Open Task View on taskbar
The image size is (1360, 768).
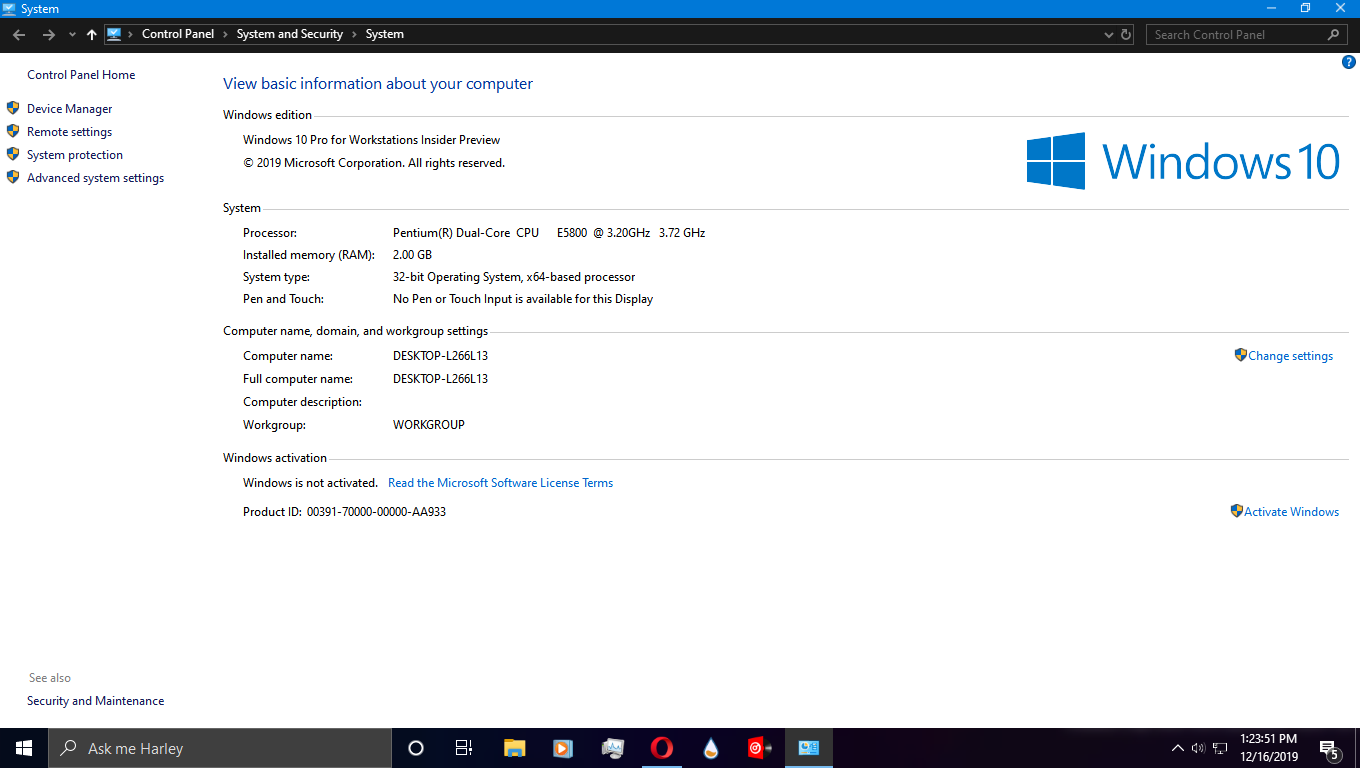click(x=464, y=748)
